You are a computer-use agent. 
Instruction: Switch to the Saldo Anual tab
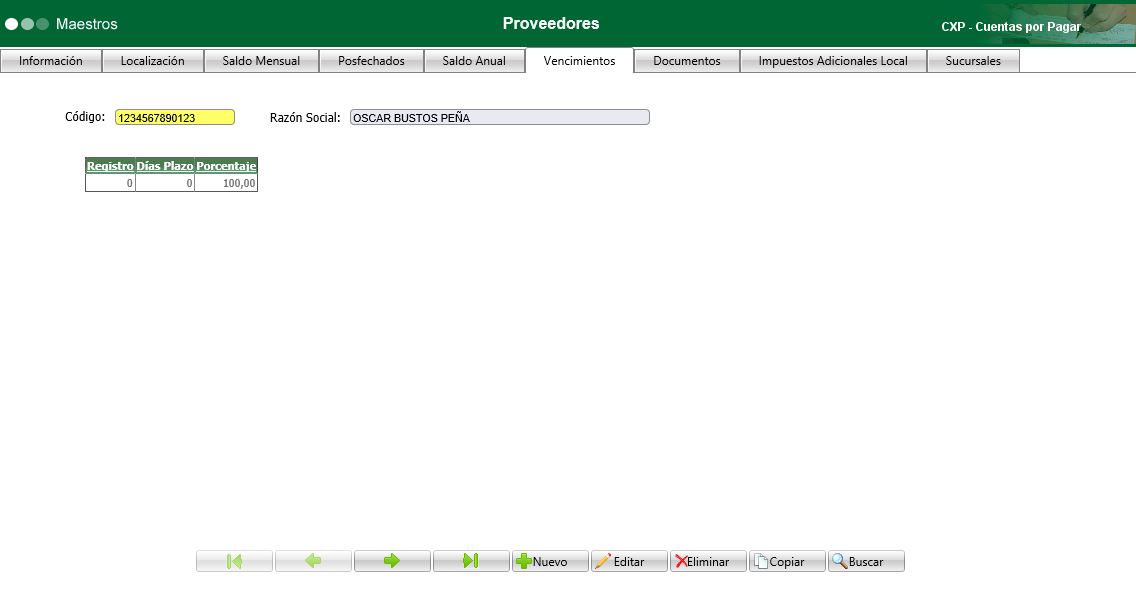(475, 61)
